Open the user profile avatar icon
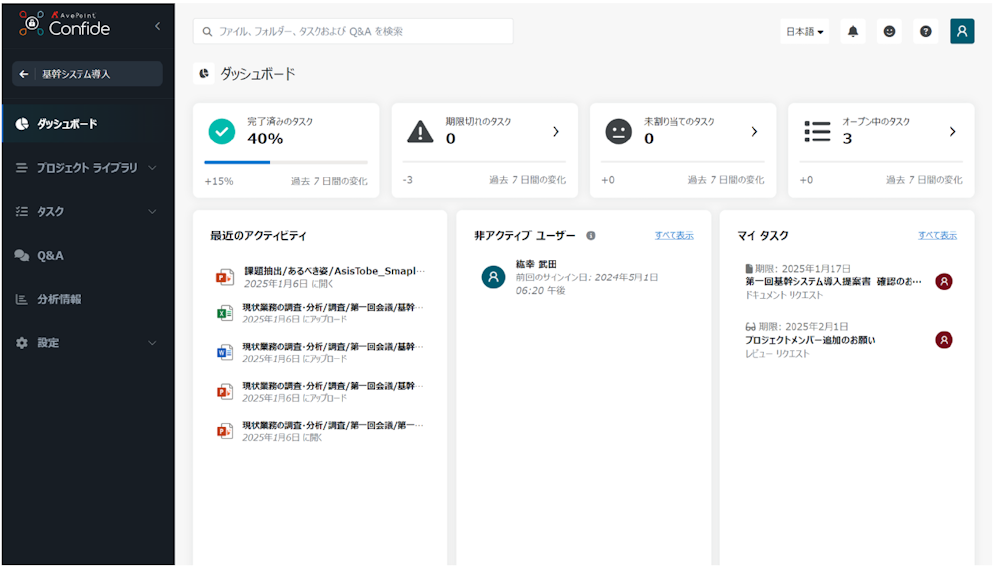1000x570 pixels. click(x=962, y=31)
